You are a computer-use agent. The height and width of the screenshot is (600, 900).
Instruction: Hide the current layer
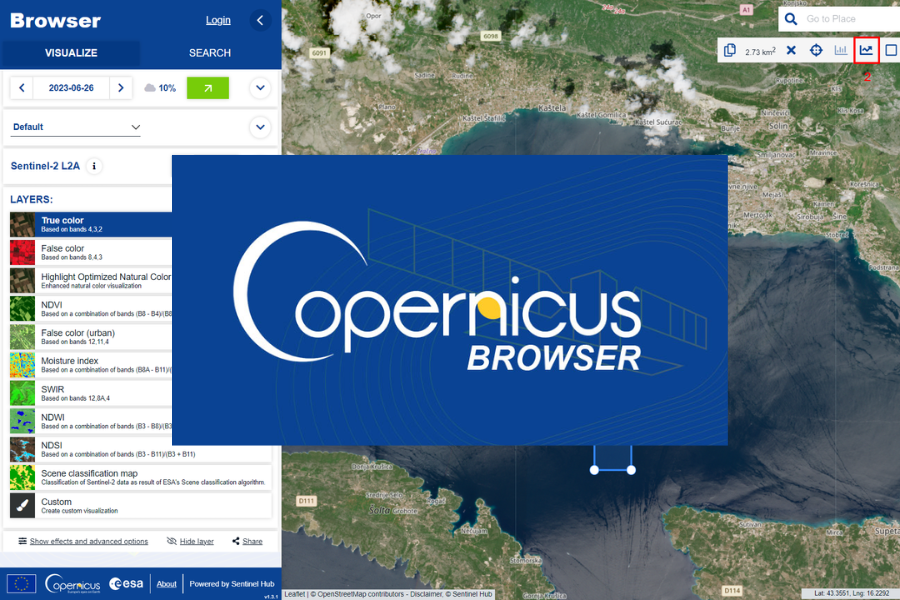coord(190,541)
